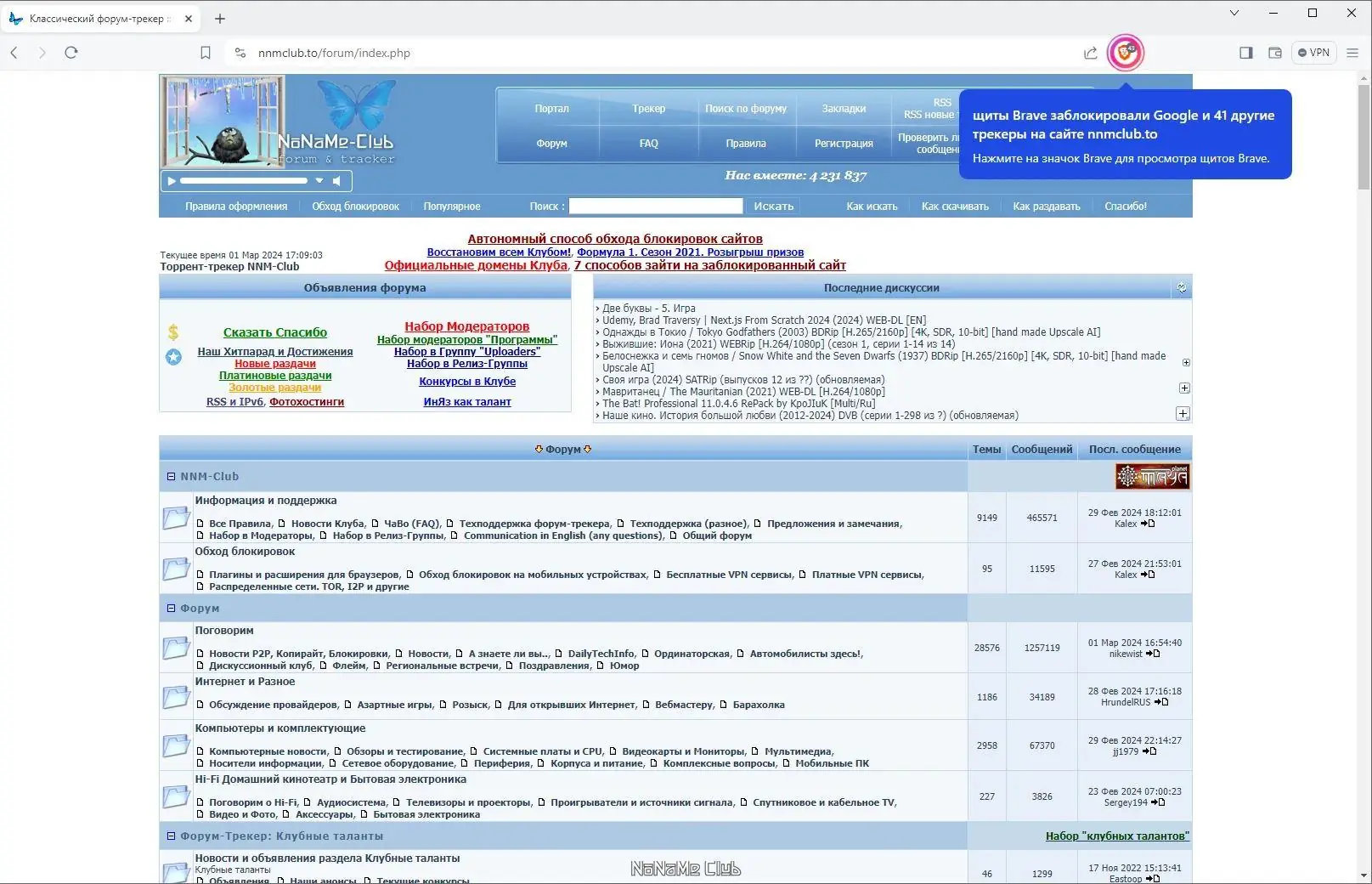
Task: Open Правила оформления link
Action: pyautogui.click(x=236, y=207)
